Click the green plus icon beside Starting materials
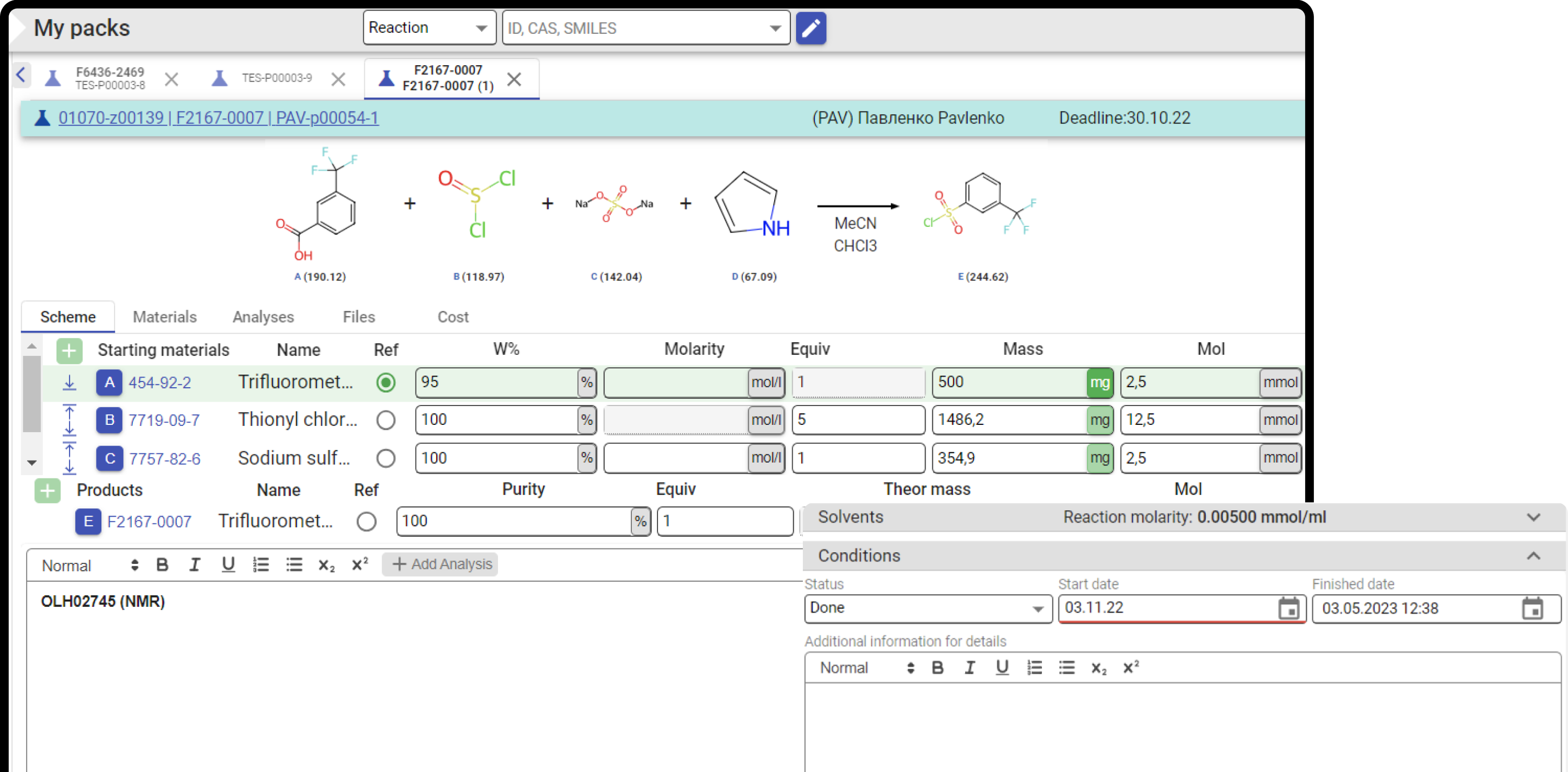The width and height of the screenshot is (1568, 772). (69, 350)
